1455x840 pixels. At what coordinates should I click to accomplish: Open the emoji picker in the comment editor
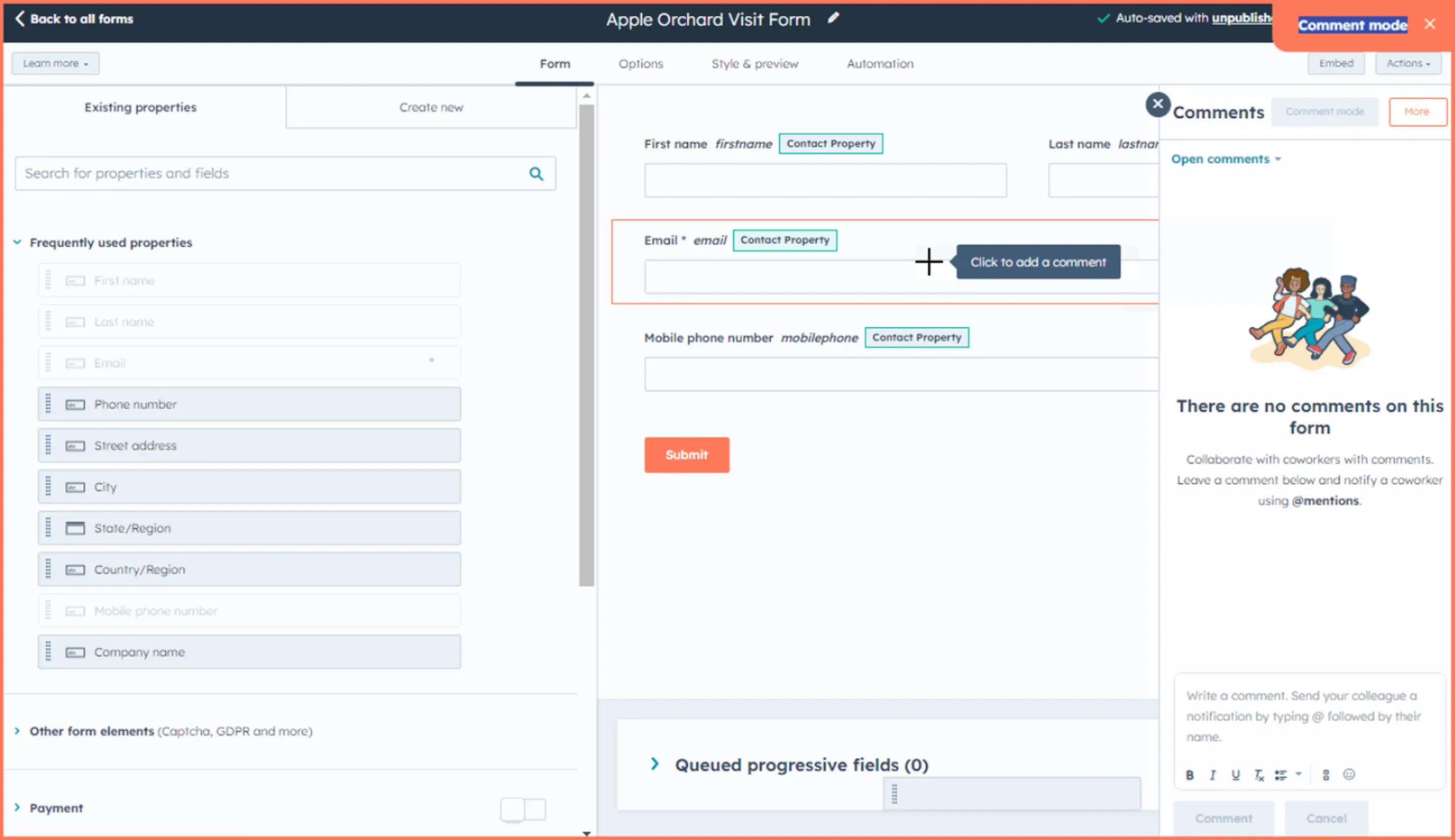pyautogui.click(x=1350, y=775)
